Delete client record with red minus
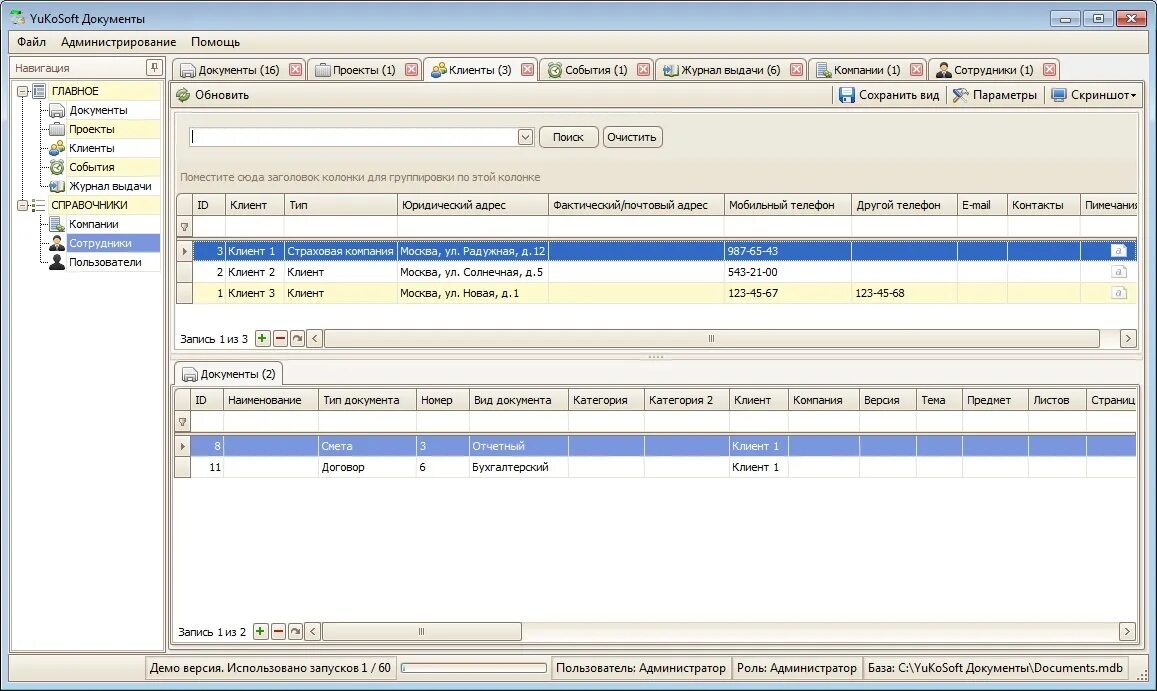 (x=280, y=339)
